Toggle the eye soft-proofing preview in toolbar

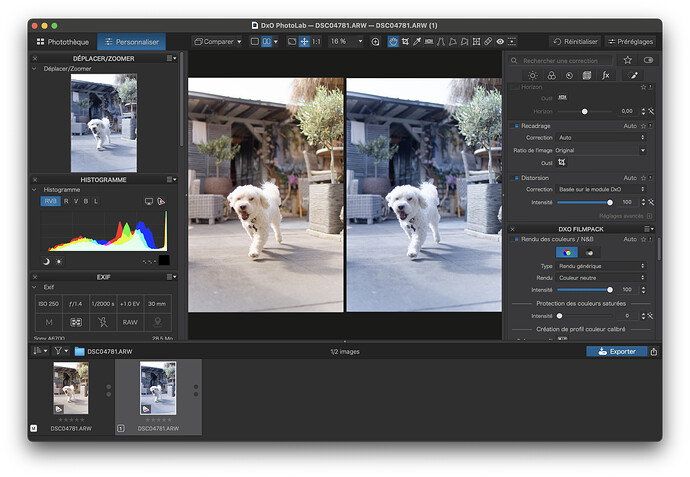coord(500,41)
